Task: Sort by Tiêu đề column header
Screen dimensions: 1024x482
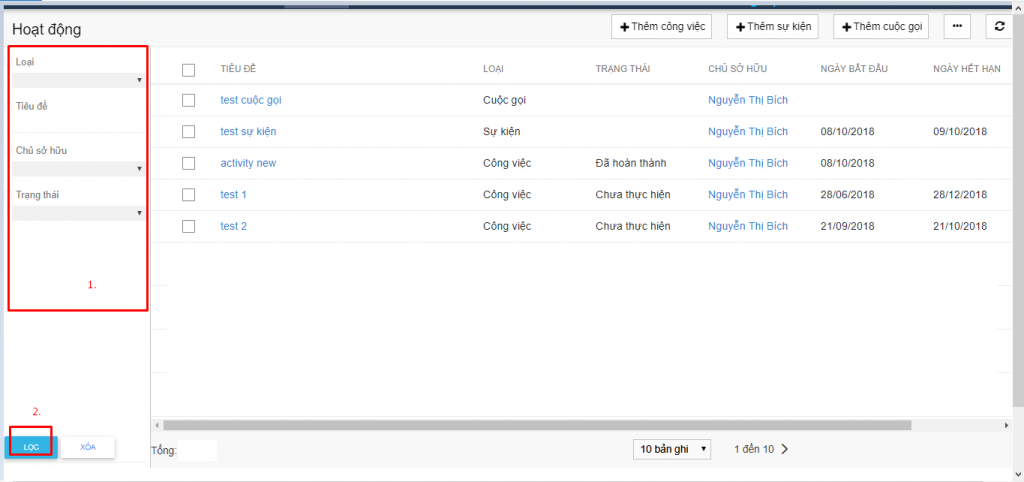Action: [239, 69]
